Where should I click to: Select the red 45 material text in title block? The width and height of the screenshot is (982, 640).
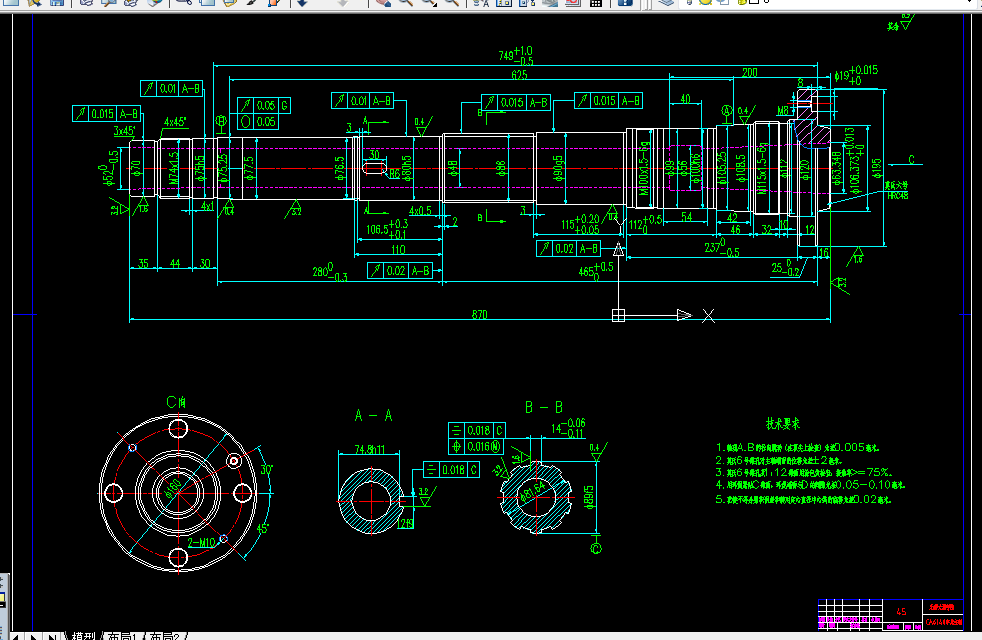click(x=901, y=611)
